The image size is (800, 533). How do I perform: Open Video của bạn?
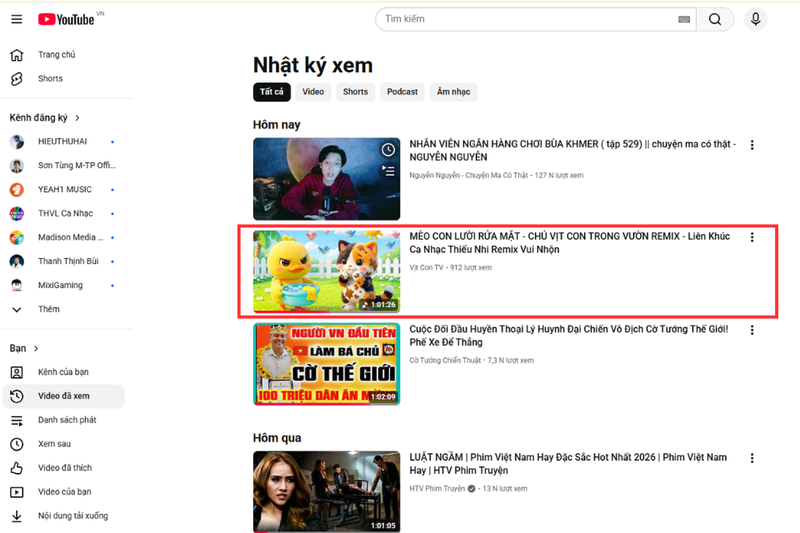point(64,492)
